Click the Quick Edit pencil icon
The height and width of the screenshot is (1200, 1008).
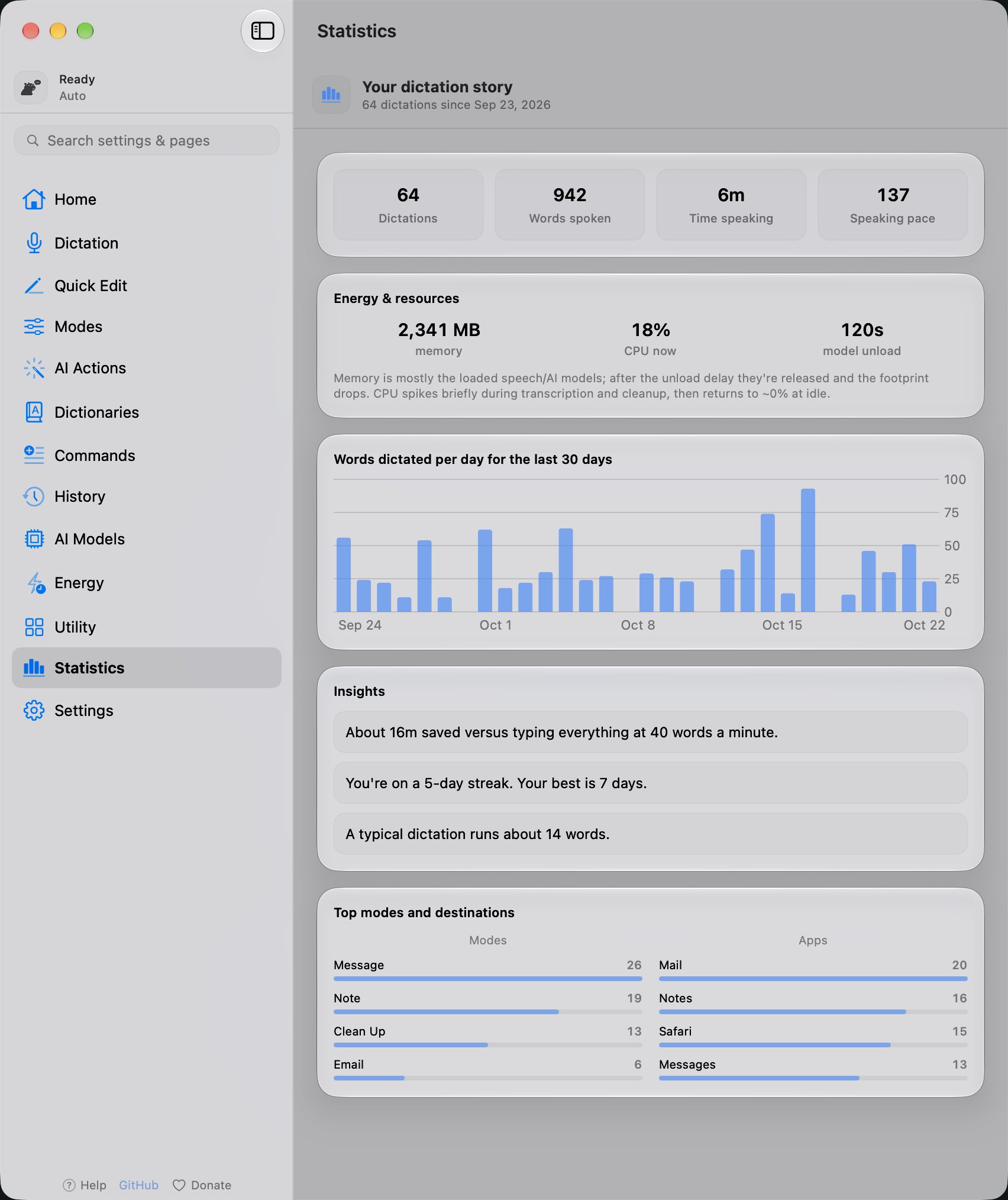tap(34, 286)
